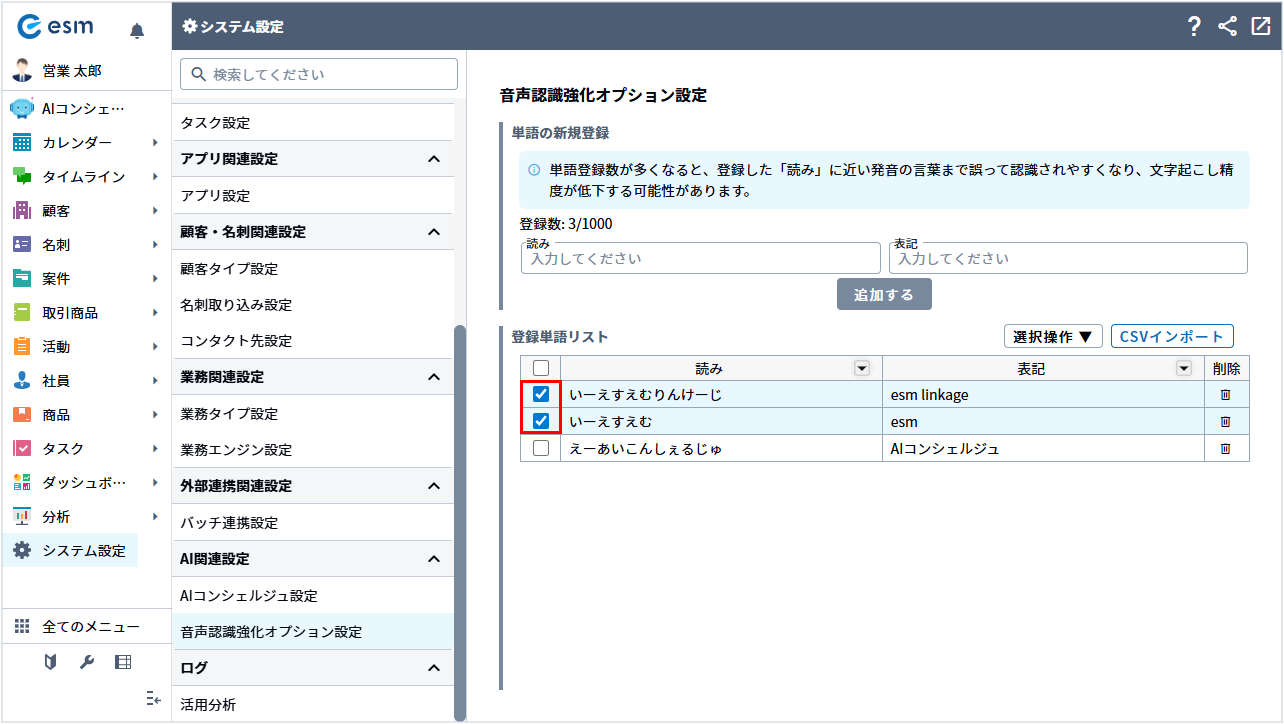
Task: Click the share icon in header
Action: [1227, 27]
